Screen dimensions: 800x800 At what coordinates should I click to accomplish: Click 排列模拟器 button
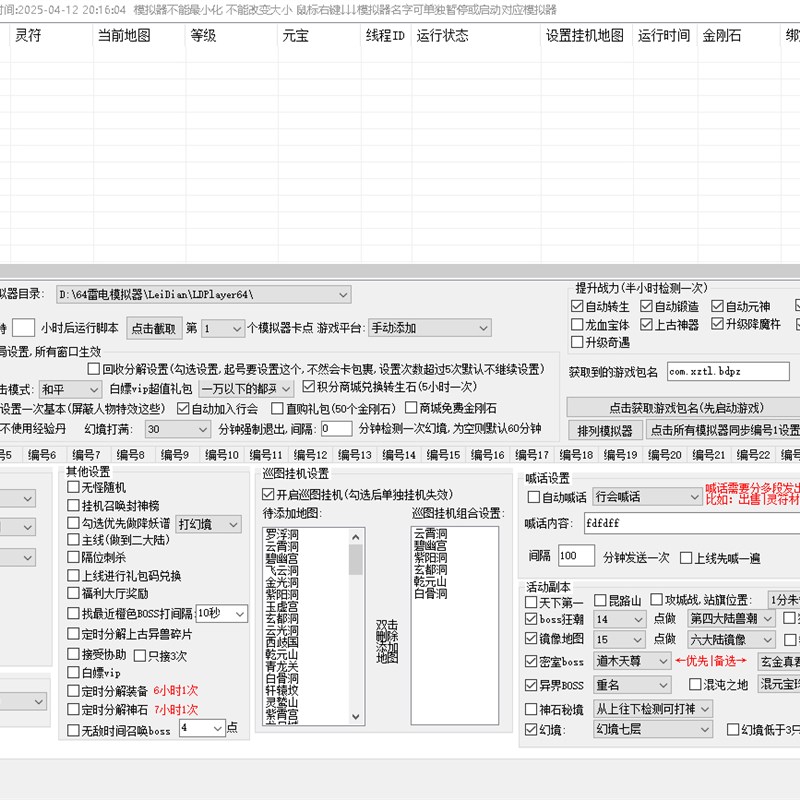pyautogui.click(x=605, y=431)
